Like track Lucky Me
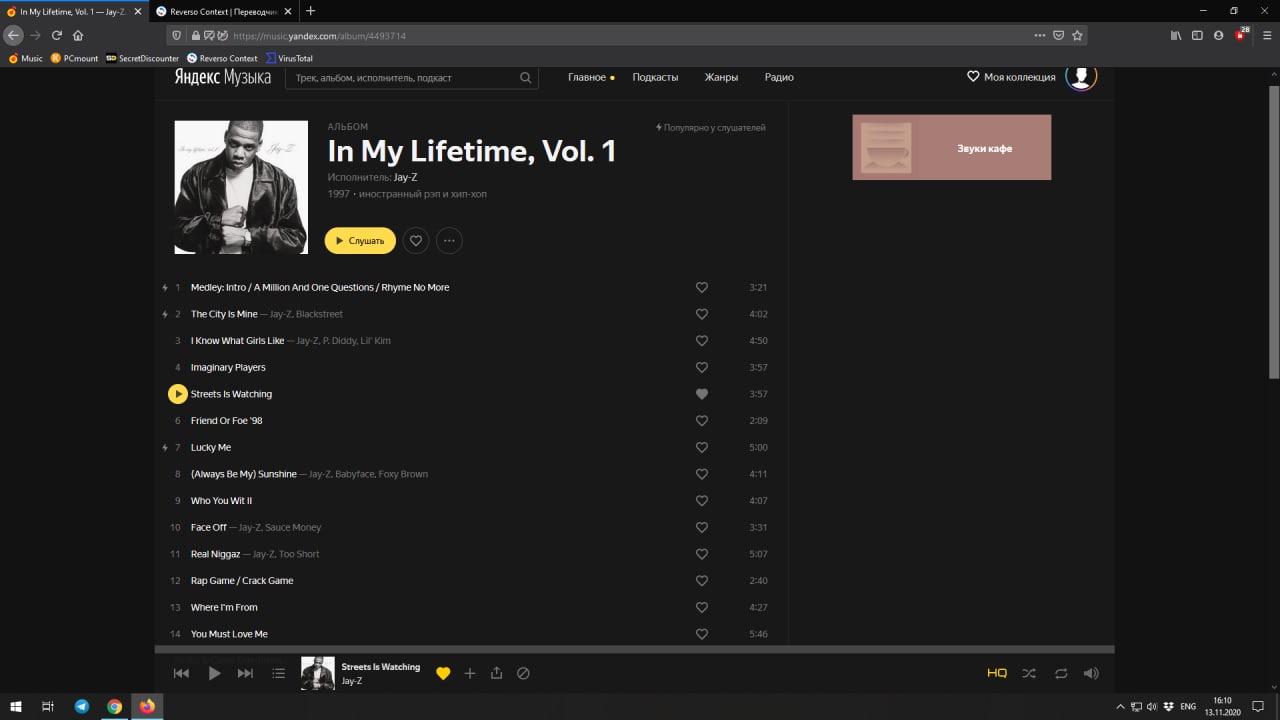The height and width of the screenshot is (720, 1280). pyautogui.click(x=702, y=447)
